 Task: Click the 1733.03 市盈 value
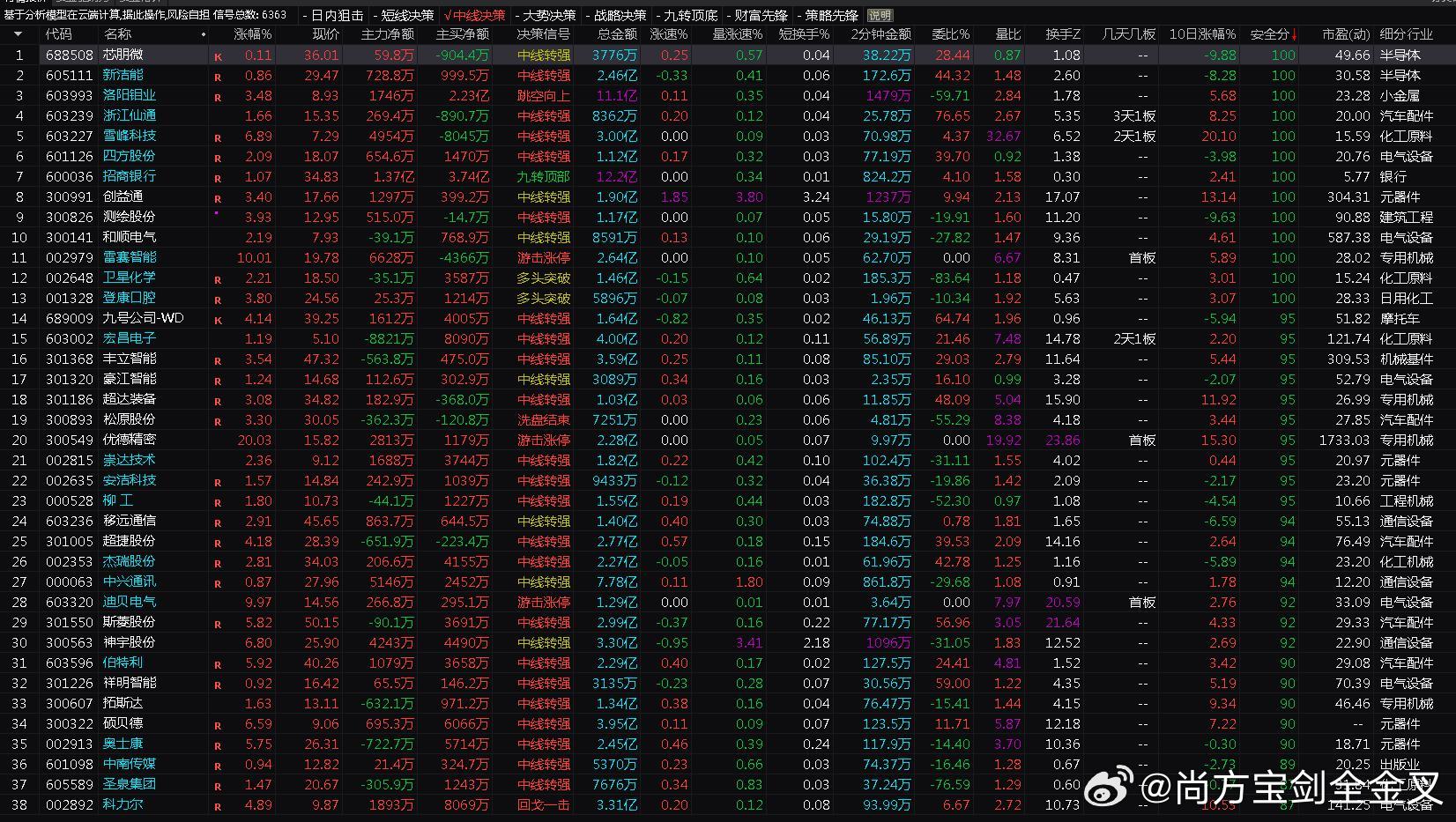pos(1344,440)
